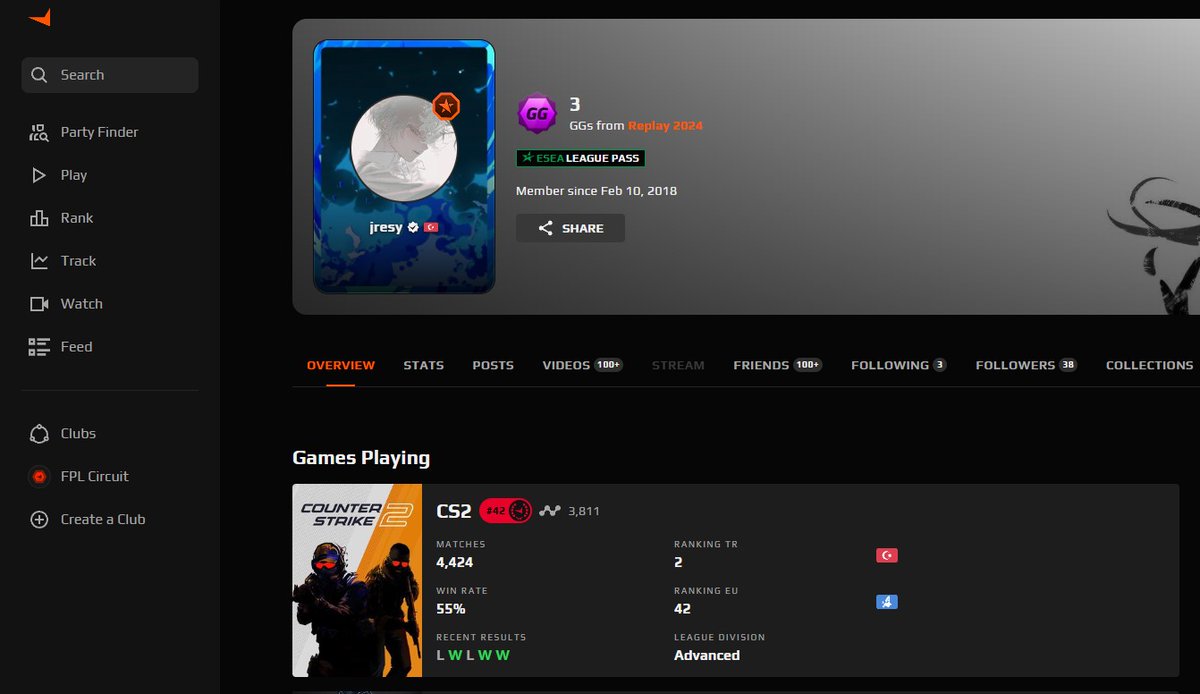Screen dimensions: 1200x694
Task: Click the Clubs icon in the sidebar
Action: [x=39, y=434]
